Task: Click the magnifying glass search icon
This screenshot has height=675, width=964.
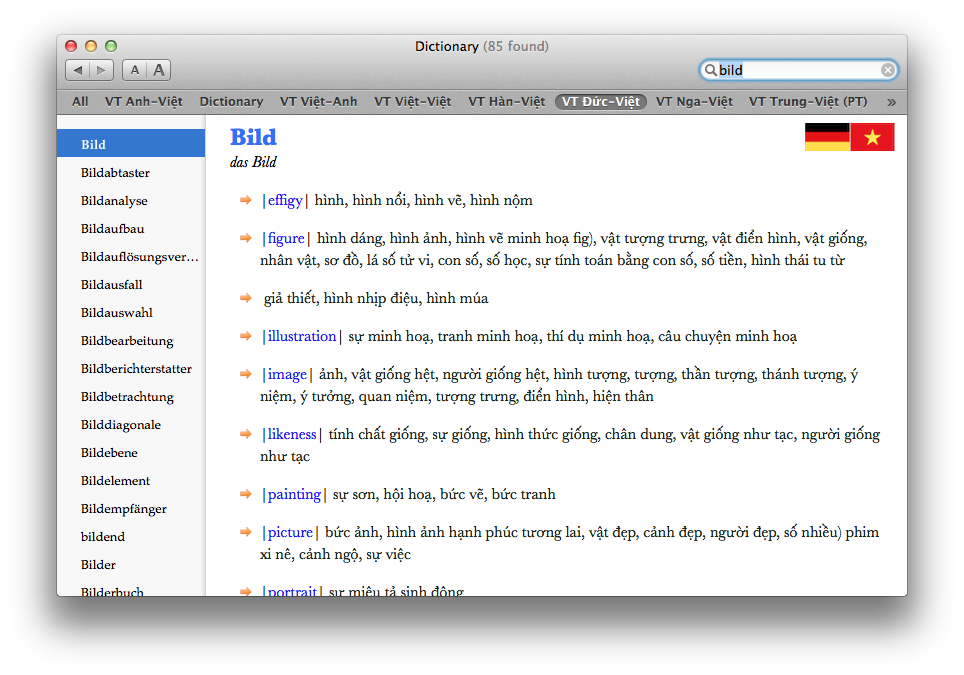Action: coord(710,70)
